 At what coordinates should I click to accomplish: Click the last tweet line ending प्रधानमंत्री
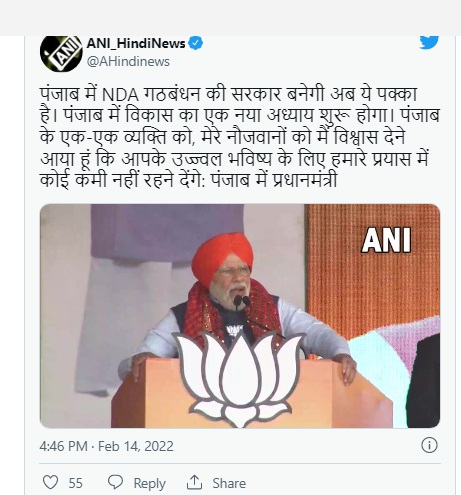pos(188,180)
